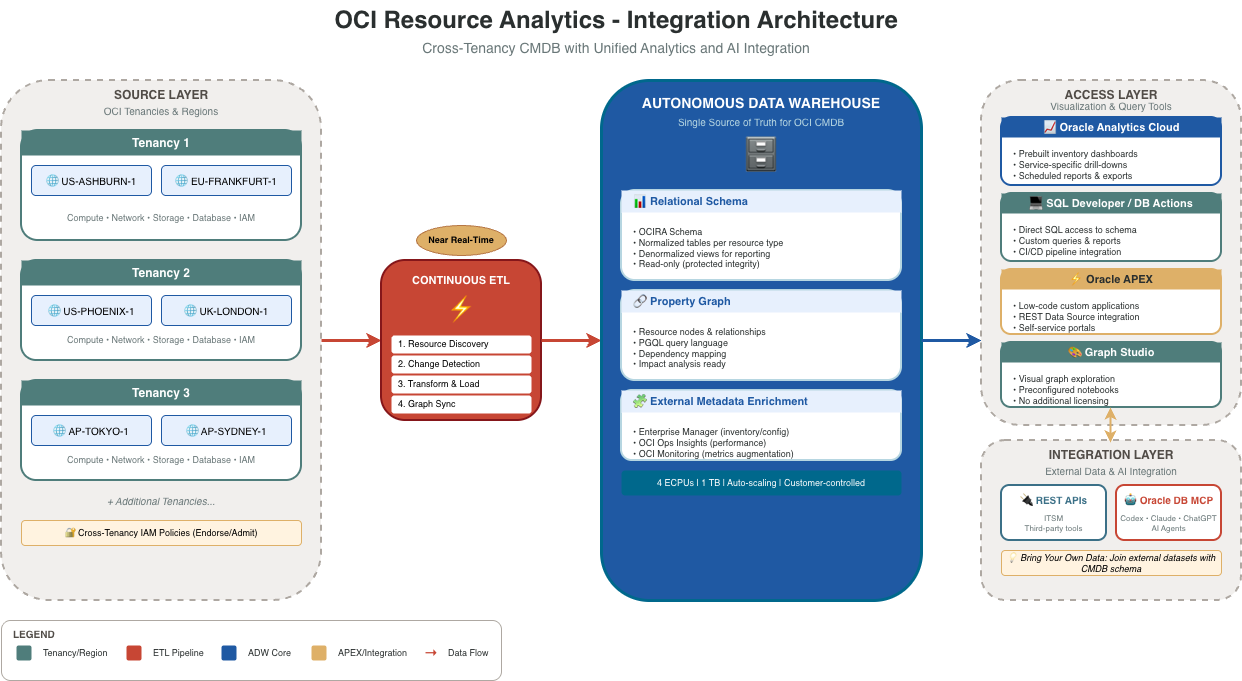Select the robot icon for Oracle DB MCP
The width and height of the screenshot is (1242, 681).
pyautogui.click(x=1133, y=500)
